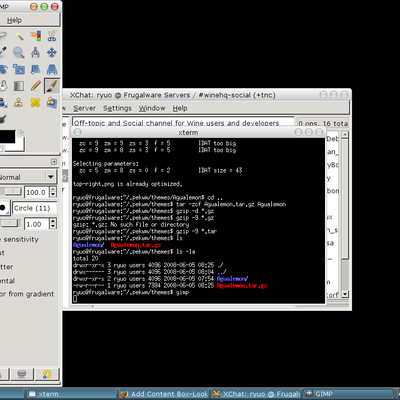The image size is (400, 400).
Task: Select the Perspective tool
Action: [52, 69]
